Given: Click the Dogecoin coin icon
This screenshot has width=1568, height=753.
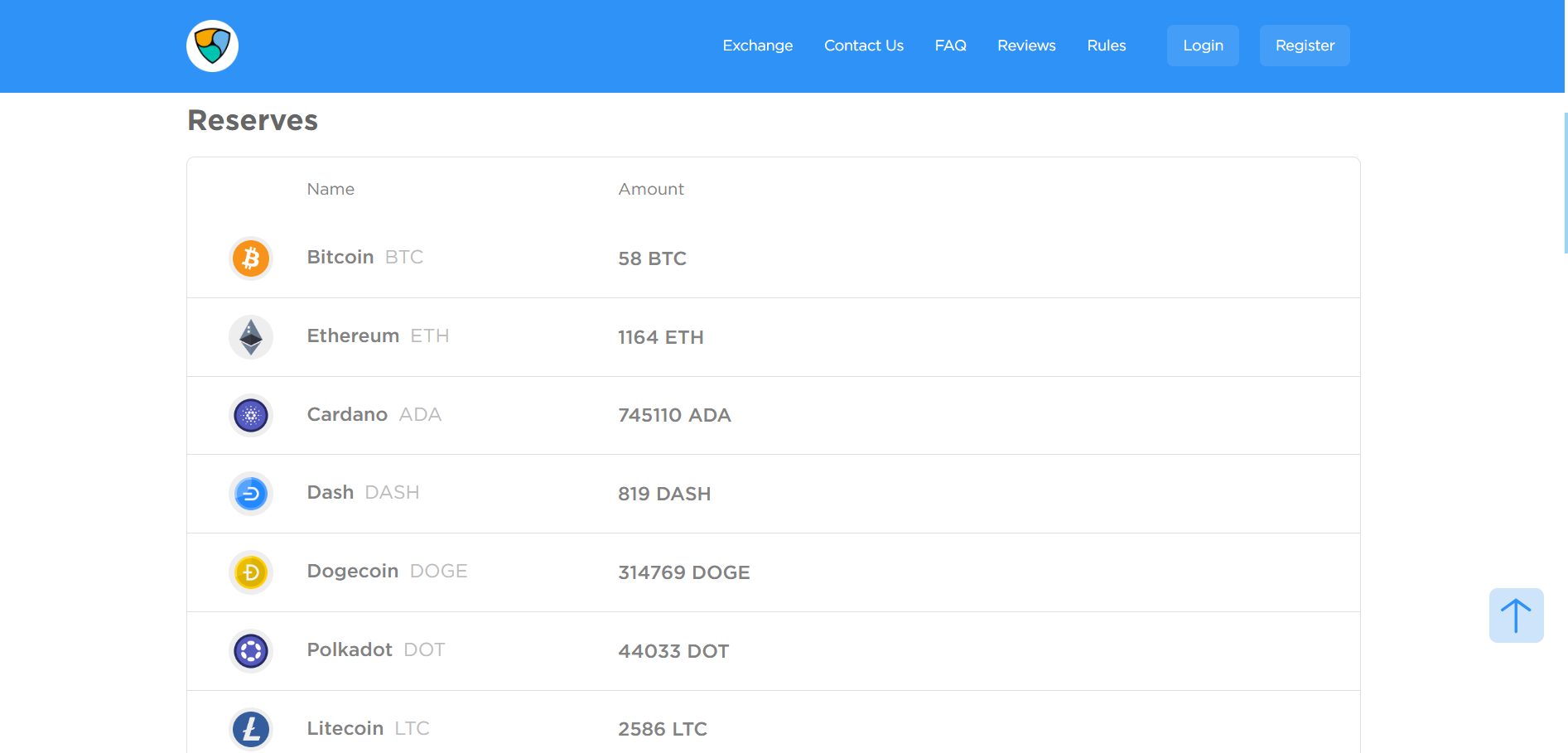Looking at the screenshot, I should 251,572.
